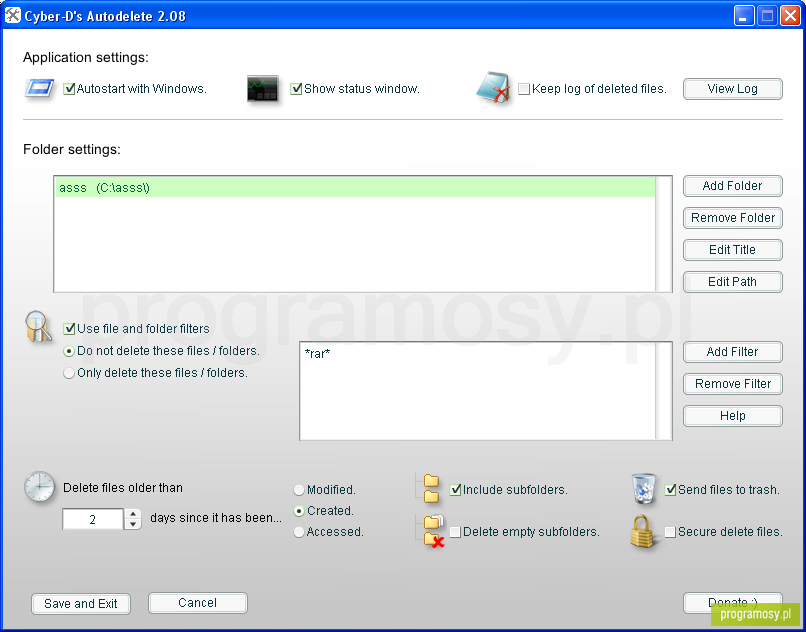Increase days value with up arrow
Image resolution: width=806 pixels, height=632 pixels.
tap(133, 514)
